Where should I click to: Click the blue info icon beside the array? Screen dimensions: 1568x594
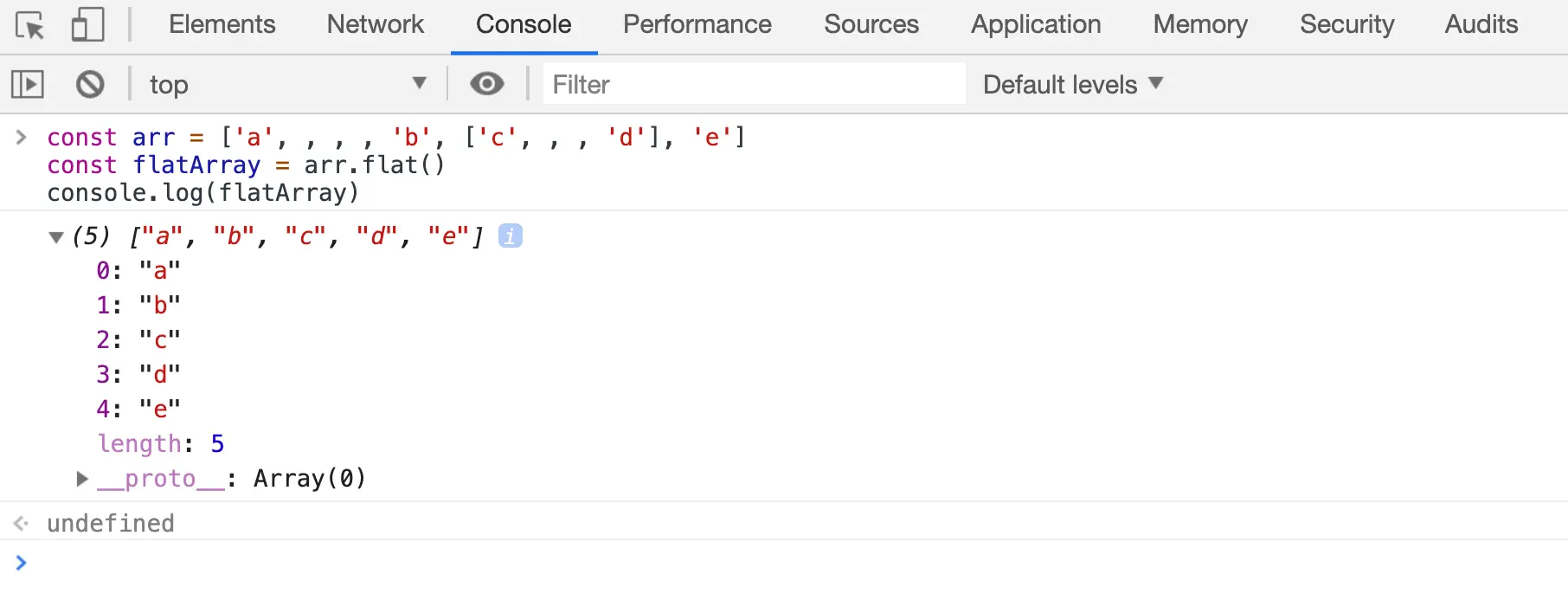[x=511, y=236]
